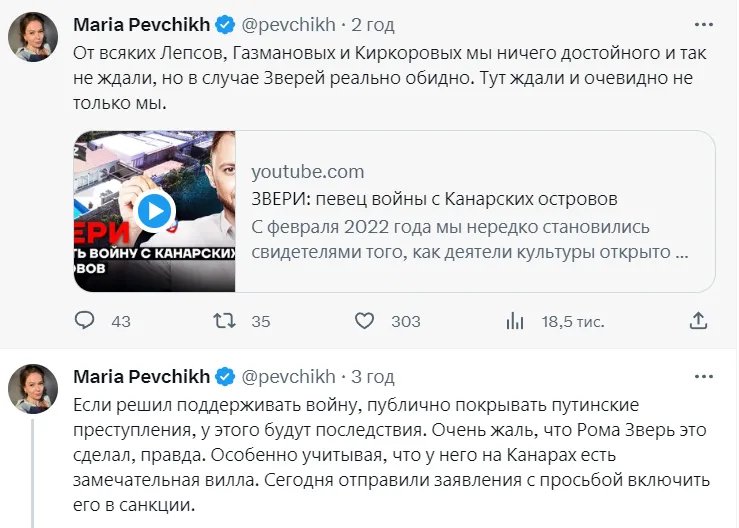The width and height of the screenshot is (739, 528).
Task: Retweet the first tweet about Звери
Action: coord(226,321)
